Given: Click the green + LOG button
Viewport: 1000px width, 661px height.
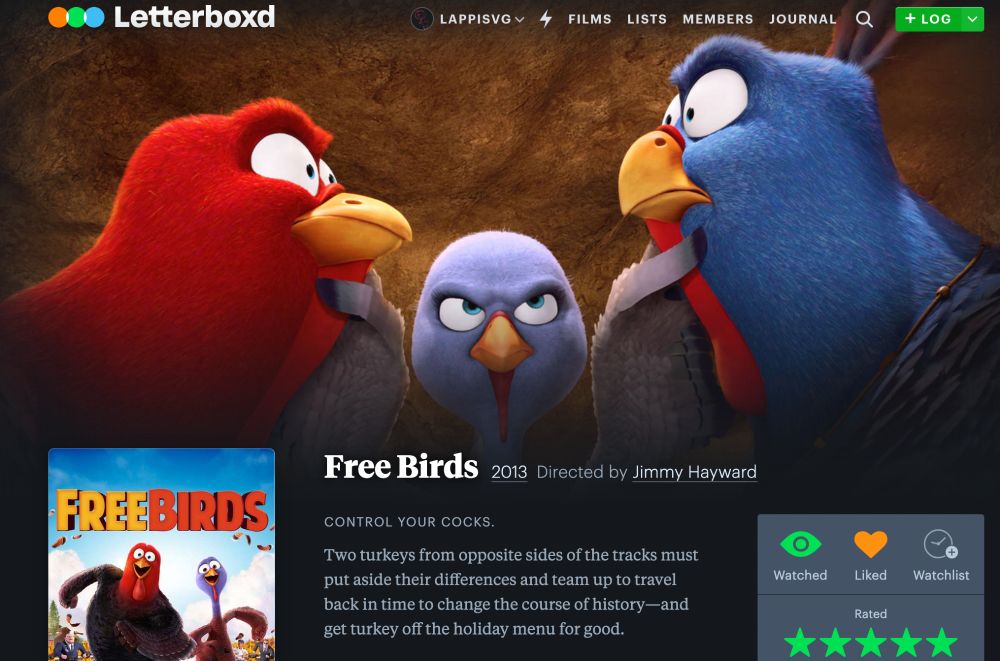Looking at the screenshot, I should 928,19.
